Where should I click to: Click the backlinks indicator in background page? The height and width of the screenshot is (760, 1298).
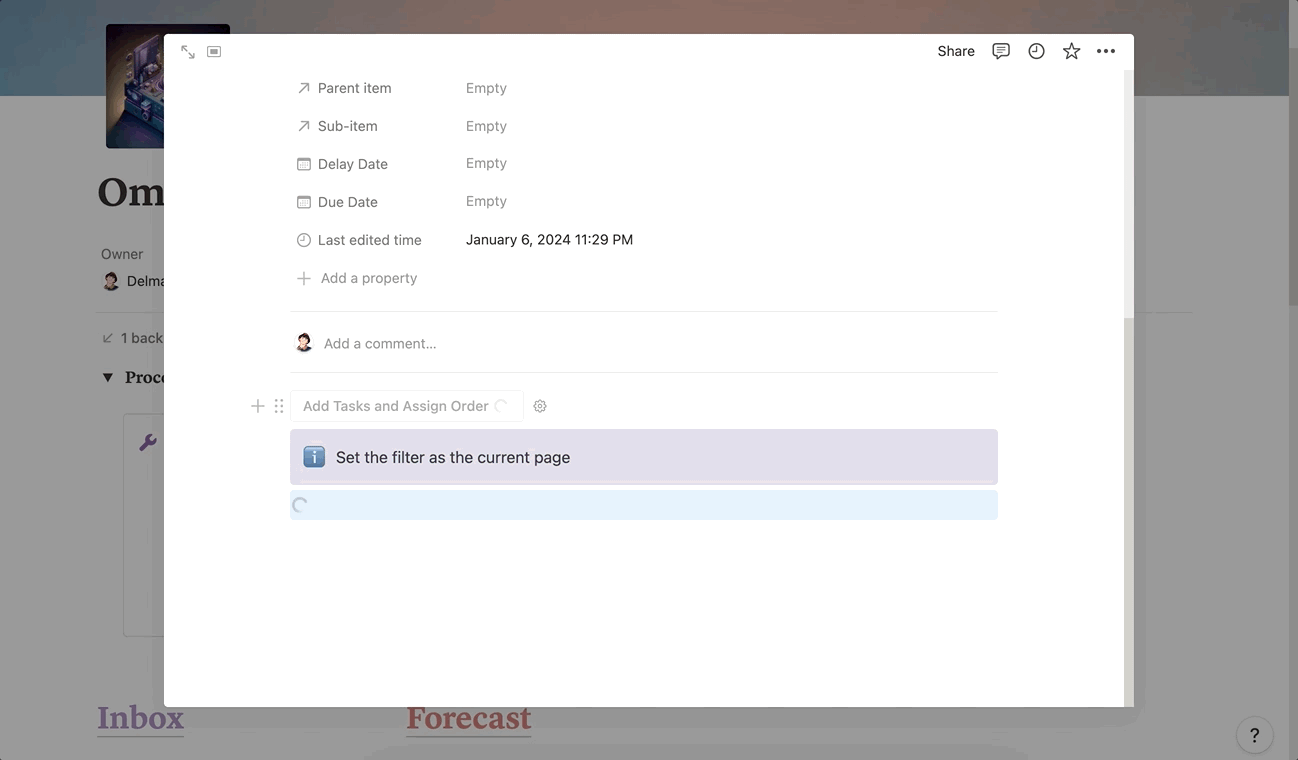click(x=132, y=338)
